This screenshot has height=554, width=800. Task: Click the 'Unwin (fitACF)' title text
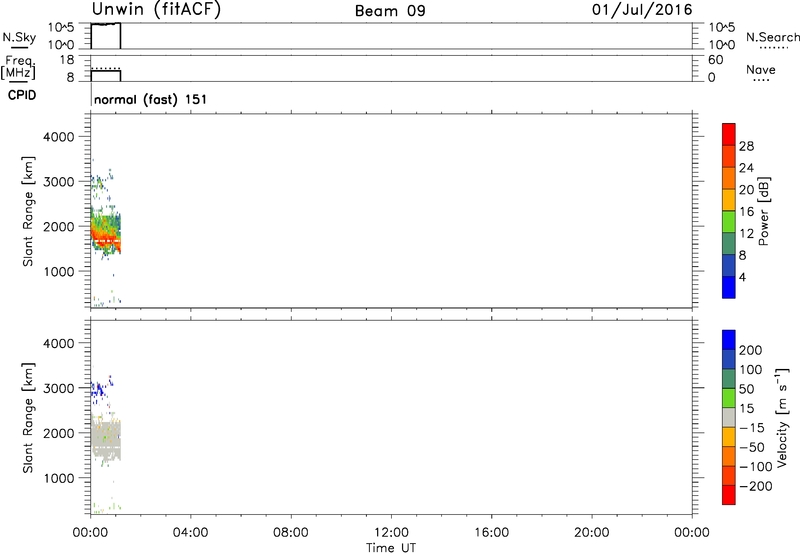(156, 10)
